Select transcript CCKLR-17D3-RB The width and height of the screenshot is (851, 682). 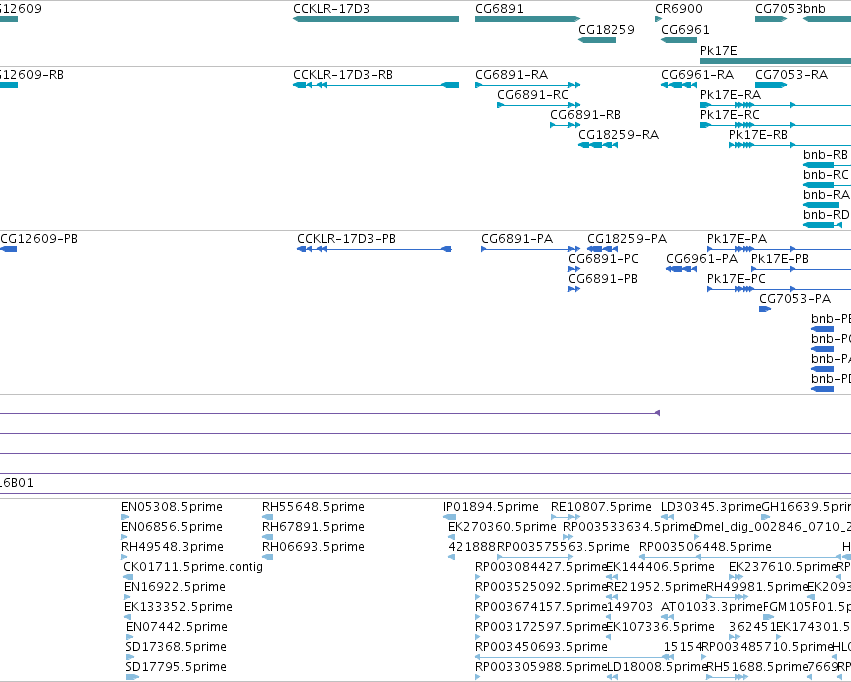(x=376, y=85)
